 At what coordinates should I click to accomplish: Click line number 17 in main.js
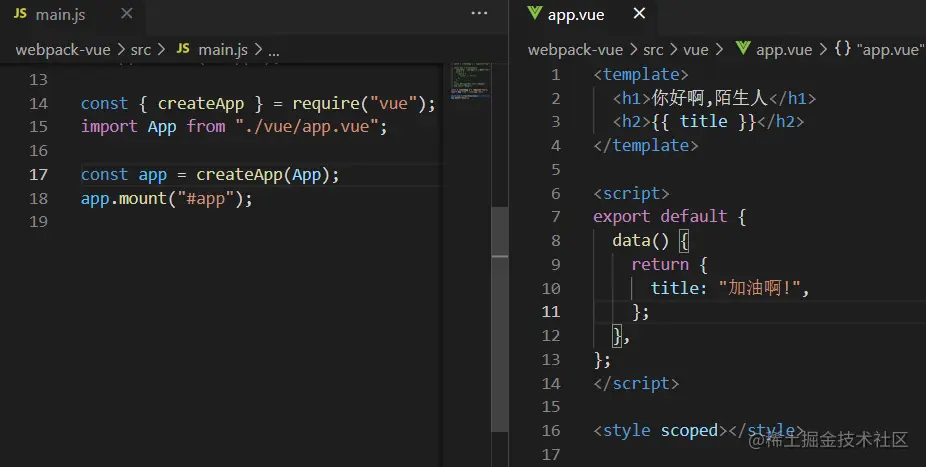point(38,175)
